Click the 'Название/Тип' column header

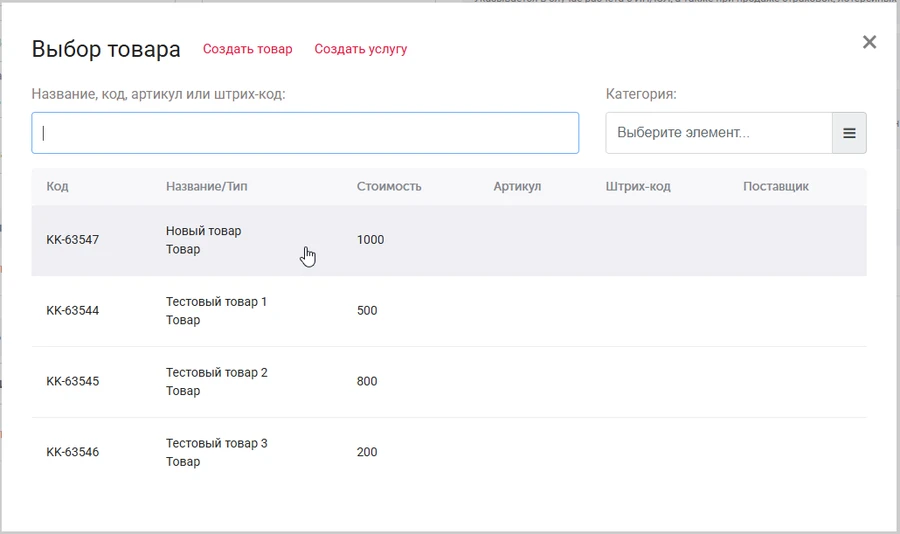(206, 186)
